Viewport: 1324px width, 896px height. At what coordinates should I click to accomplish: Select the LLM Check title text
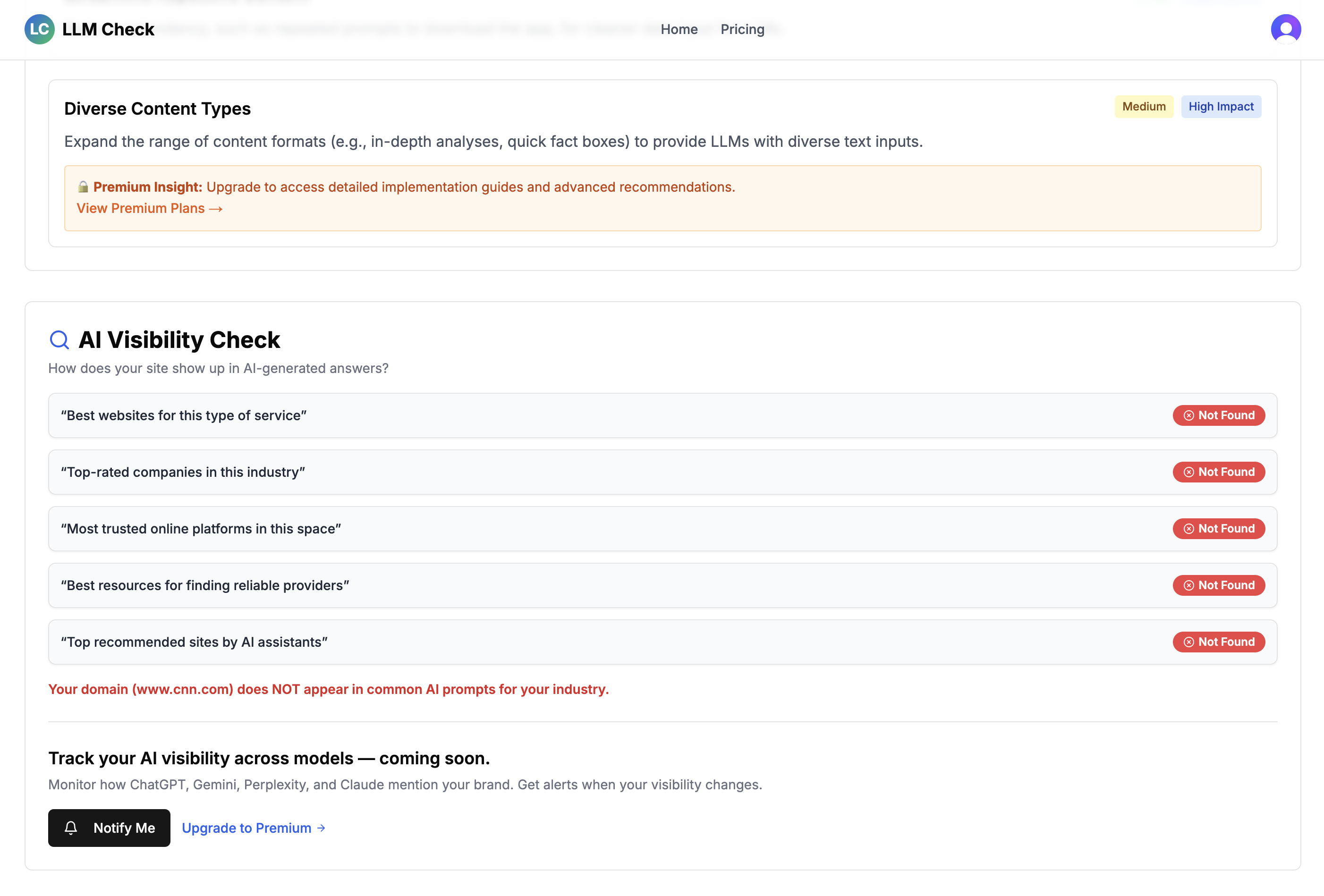(109, 29)
